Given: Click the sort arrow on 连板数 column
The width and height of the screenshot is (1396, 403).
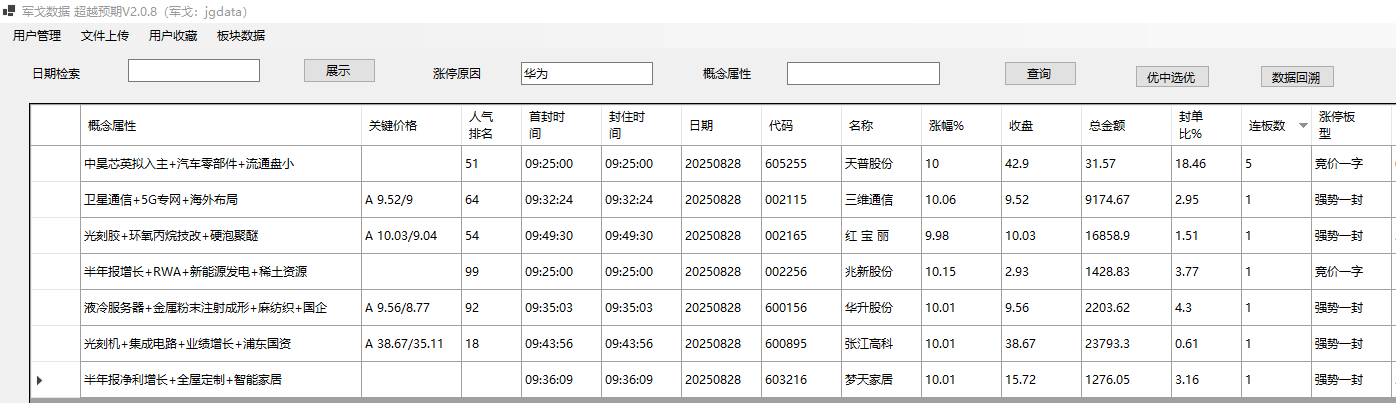Looking at the screenshot, I should [1302, 126].
